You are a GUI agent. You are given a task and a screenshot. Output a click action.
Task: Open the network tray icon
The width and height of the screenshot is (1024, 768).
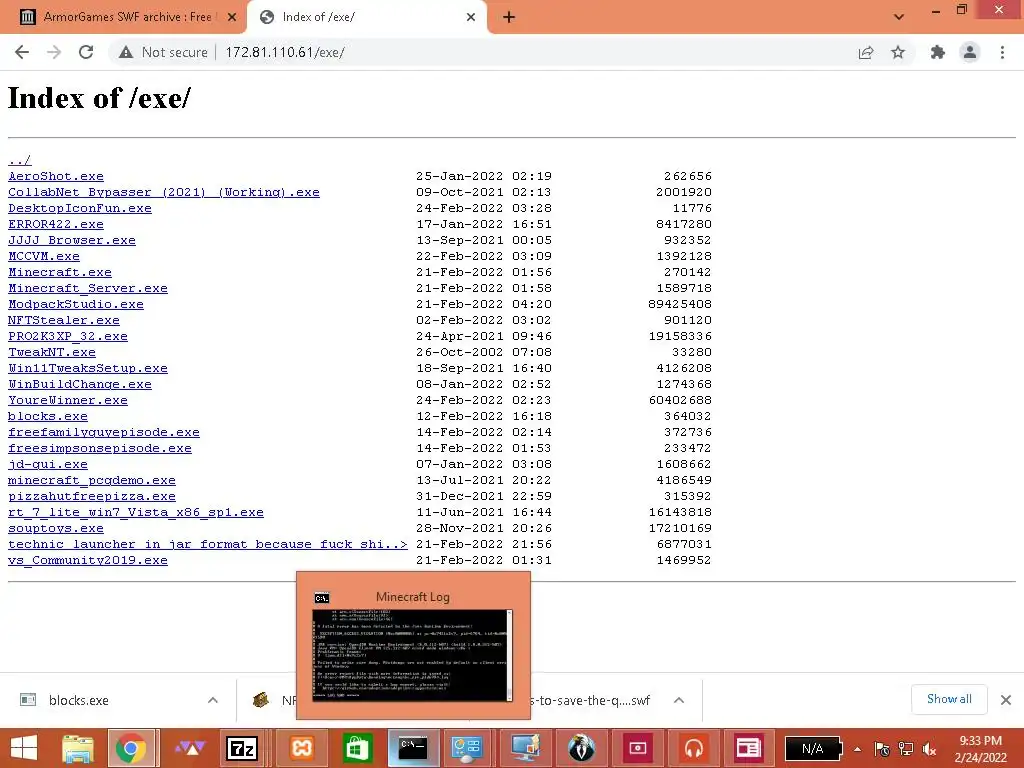(906, 749)
